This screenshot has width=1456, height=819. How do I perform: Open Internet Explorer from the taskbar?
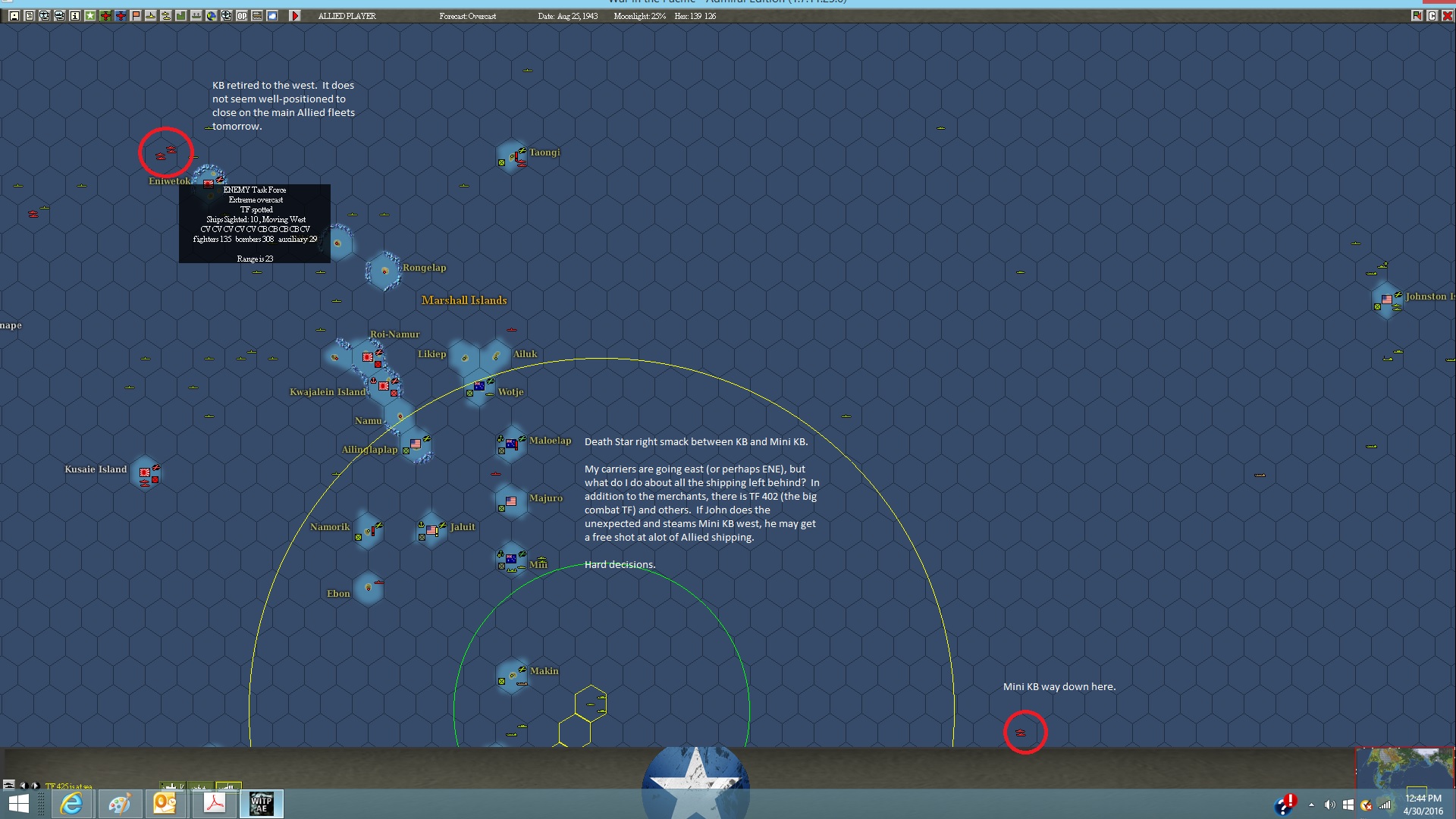(71, 803)
